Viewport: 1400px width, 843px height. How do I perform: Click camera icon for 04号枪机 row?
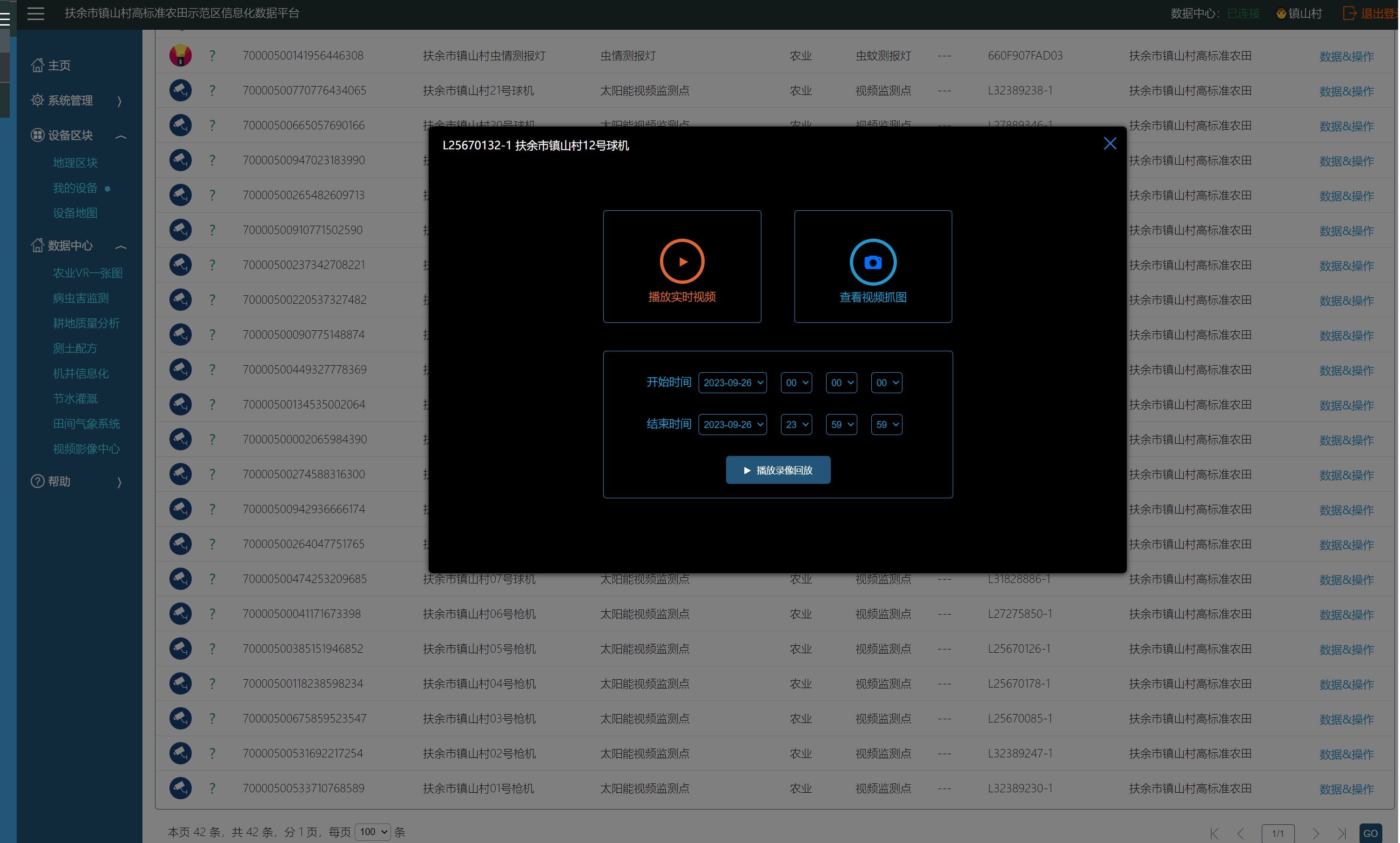click(181, 683)
